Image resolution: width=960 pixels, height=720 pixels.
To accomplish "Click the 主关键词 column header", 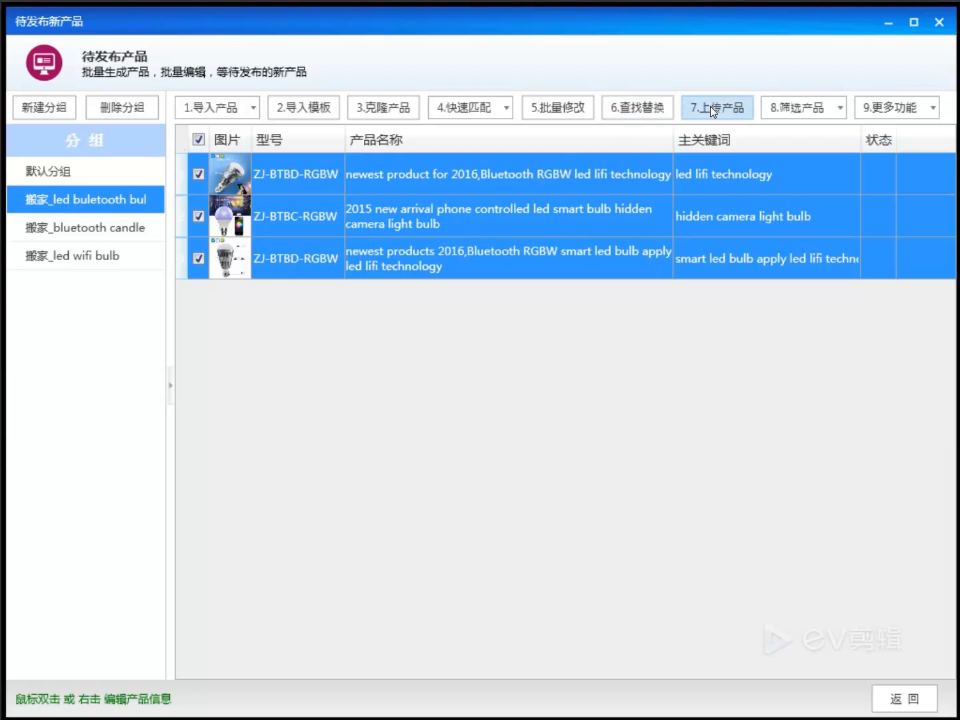I will pos(767,140).
